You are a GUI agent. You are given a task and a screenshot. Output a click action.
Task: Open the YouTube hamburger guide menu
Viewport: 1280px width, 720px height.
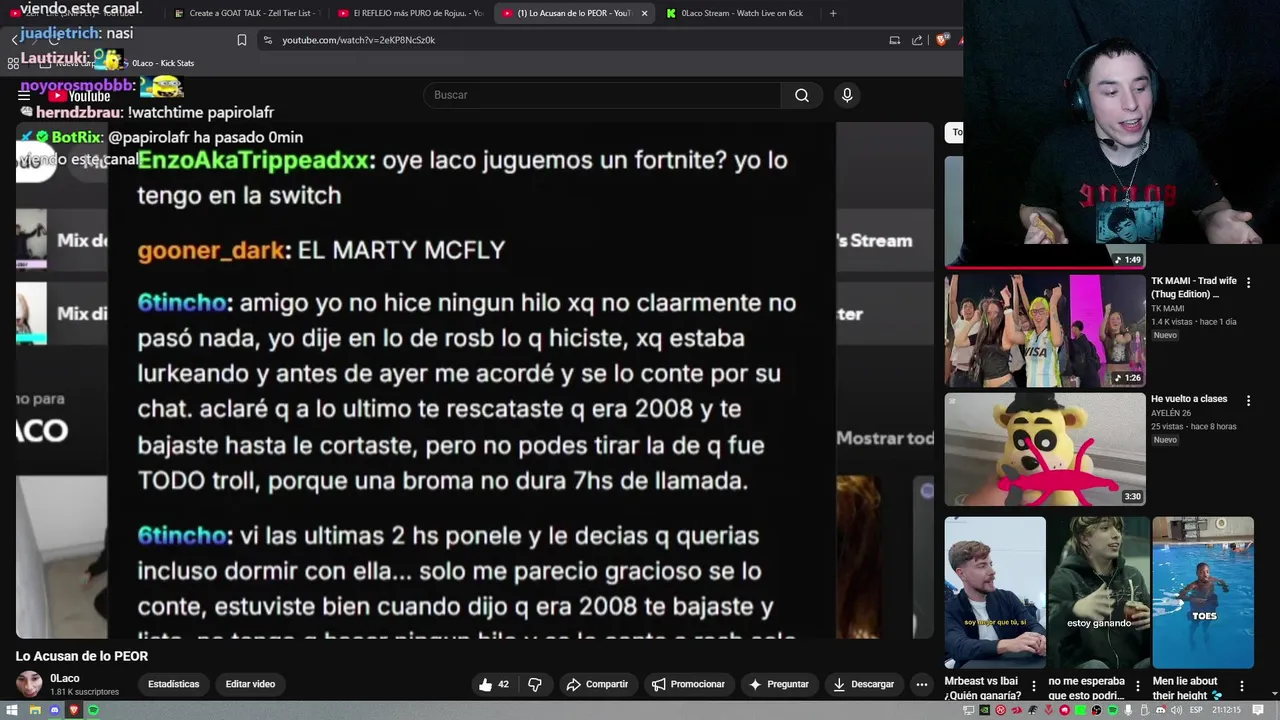(24, 95)
